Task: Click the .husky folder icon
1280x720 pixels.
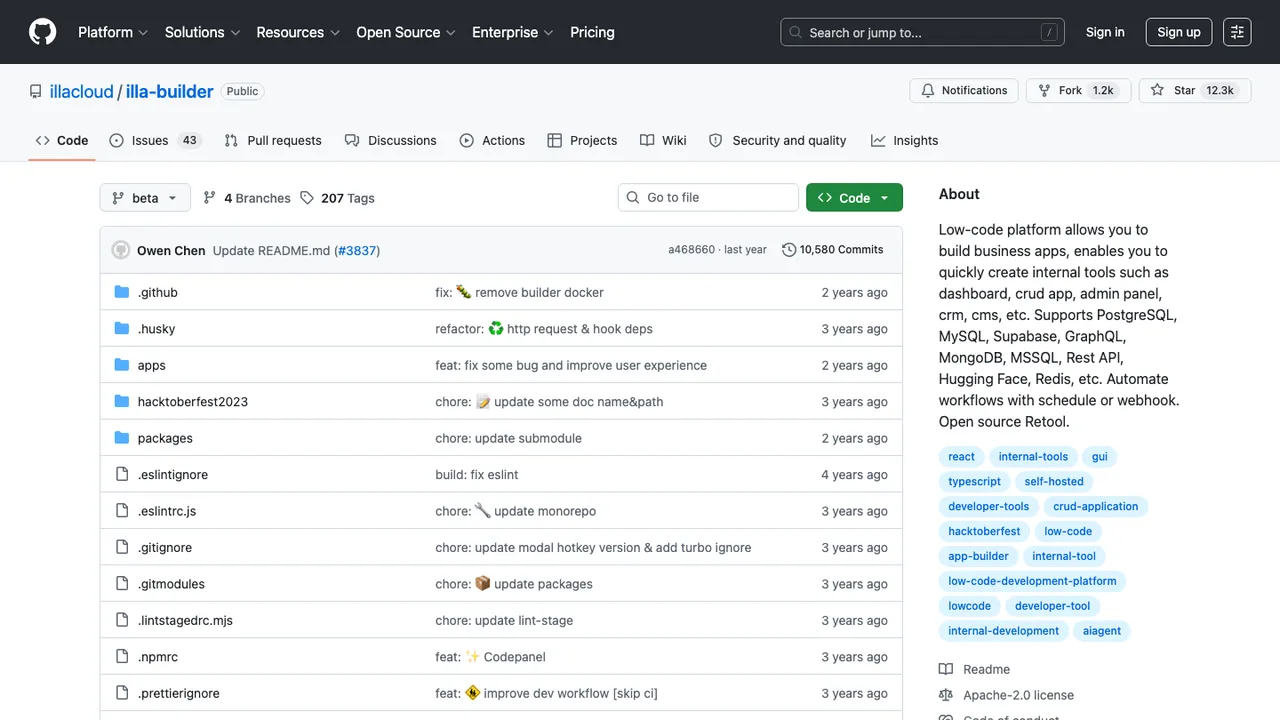Action: click(122, 328)
